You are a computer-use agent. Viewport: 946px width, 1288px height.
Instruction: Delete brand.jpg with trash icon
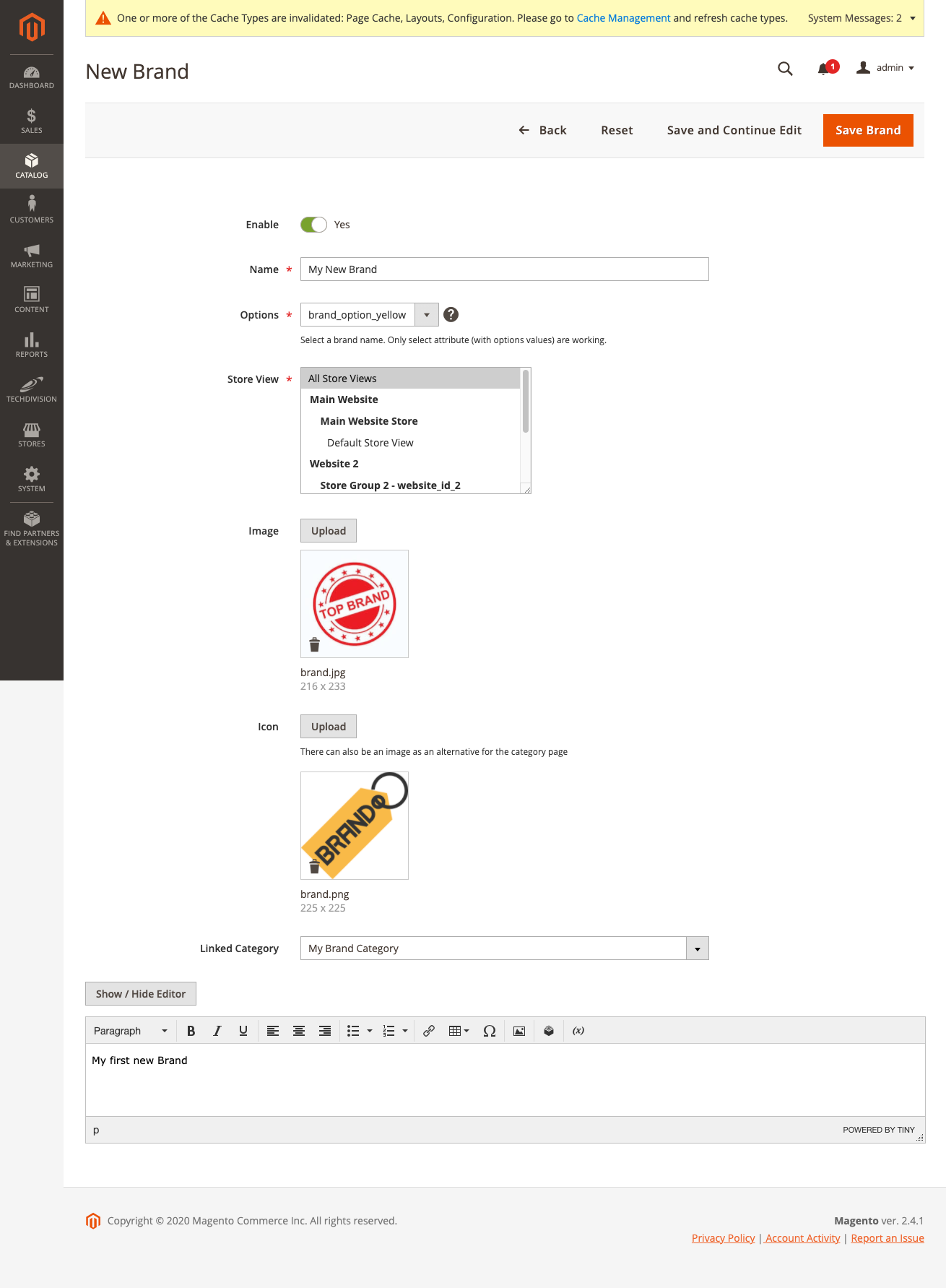click(x=314, y=645)
